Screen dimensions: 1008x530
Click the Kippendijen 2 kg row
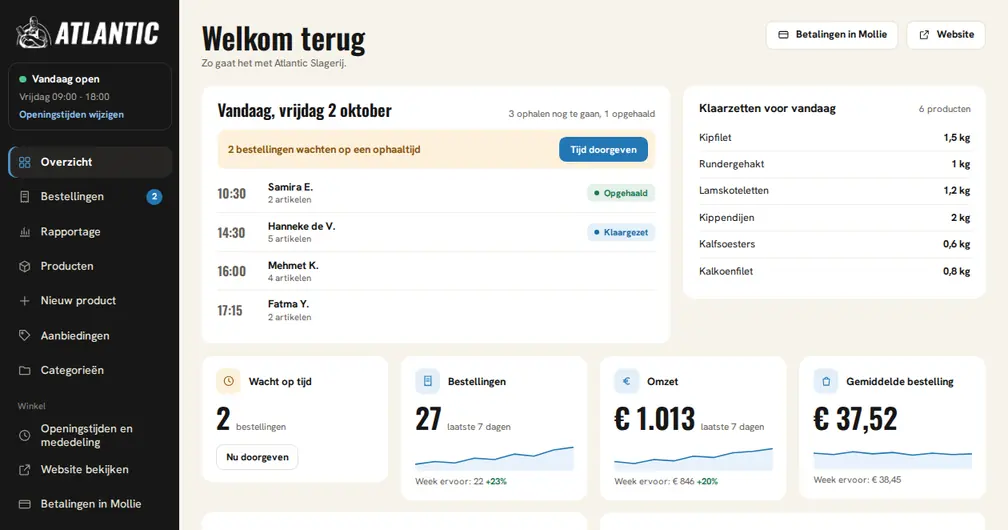pos(834,217)
